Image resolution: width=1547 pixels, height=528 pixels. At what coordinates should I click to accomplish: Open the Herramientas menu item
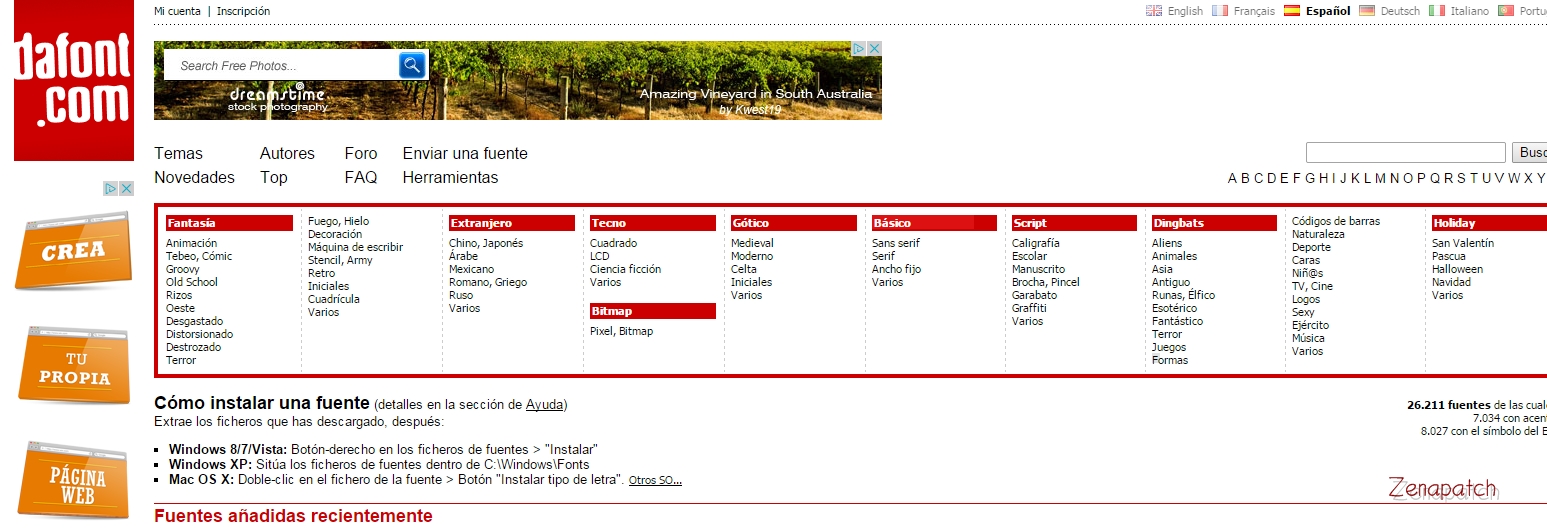450,177
